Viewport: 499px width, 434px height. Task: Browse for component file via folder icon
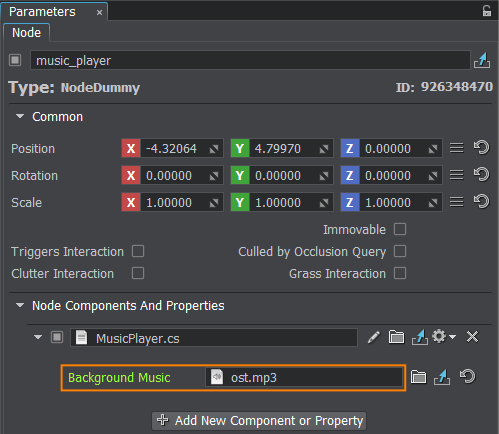coord(396,337)
